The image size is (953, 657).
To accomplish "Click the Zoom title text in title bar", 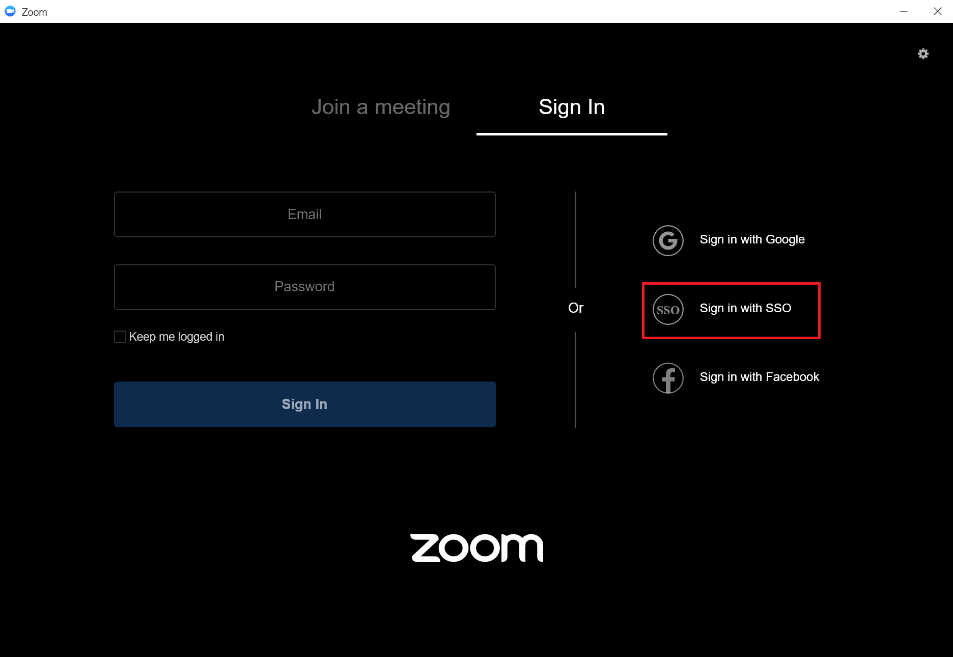I will click(34, 12).
